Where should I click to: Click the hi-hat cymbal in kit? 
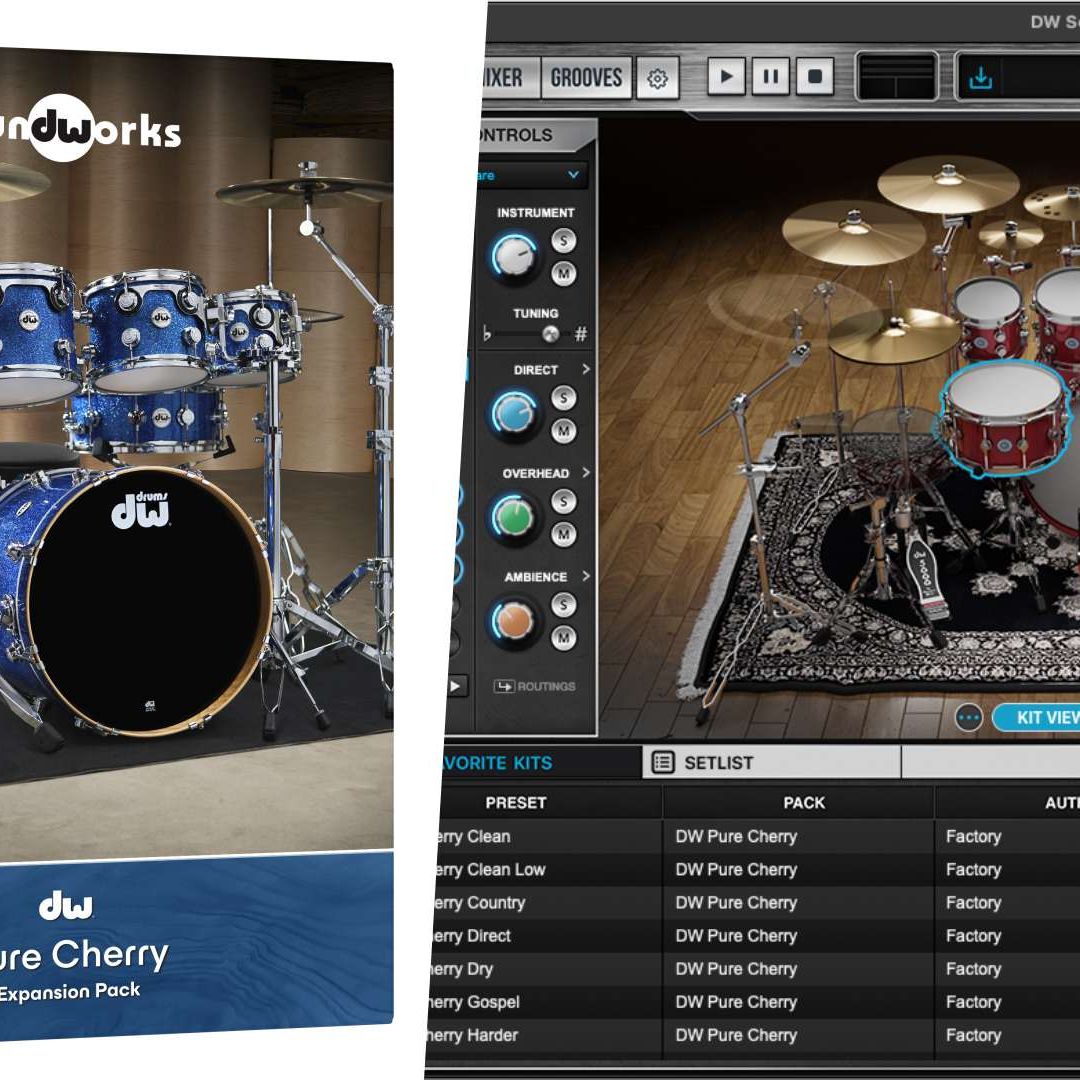(x=893, y=334)
